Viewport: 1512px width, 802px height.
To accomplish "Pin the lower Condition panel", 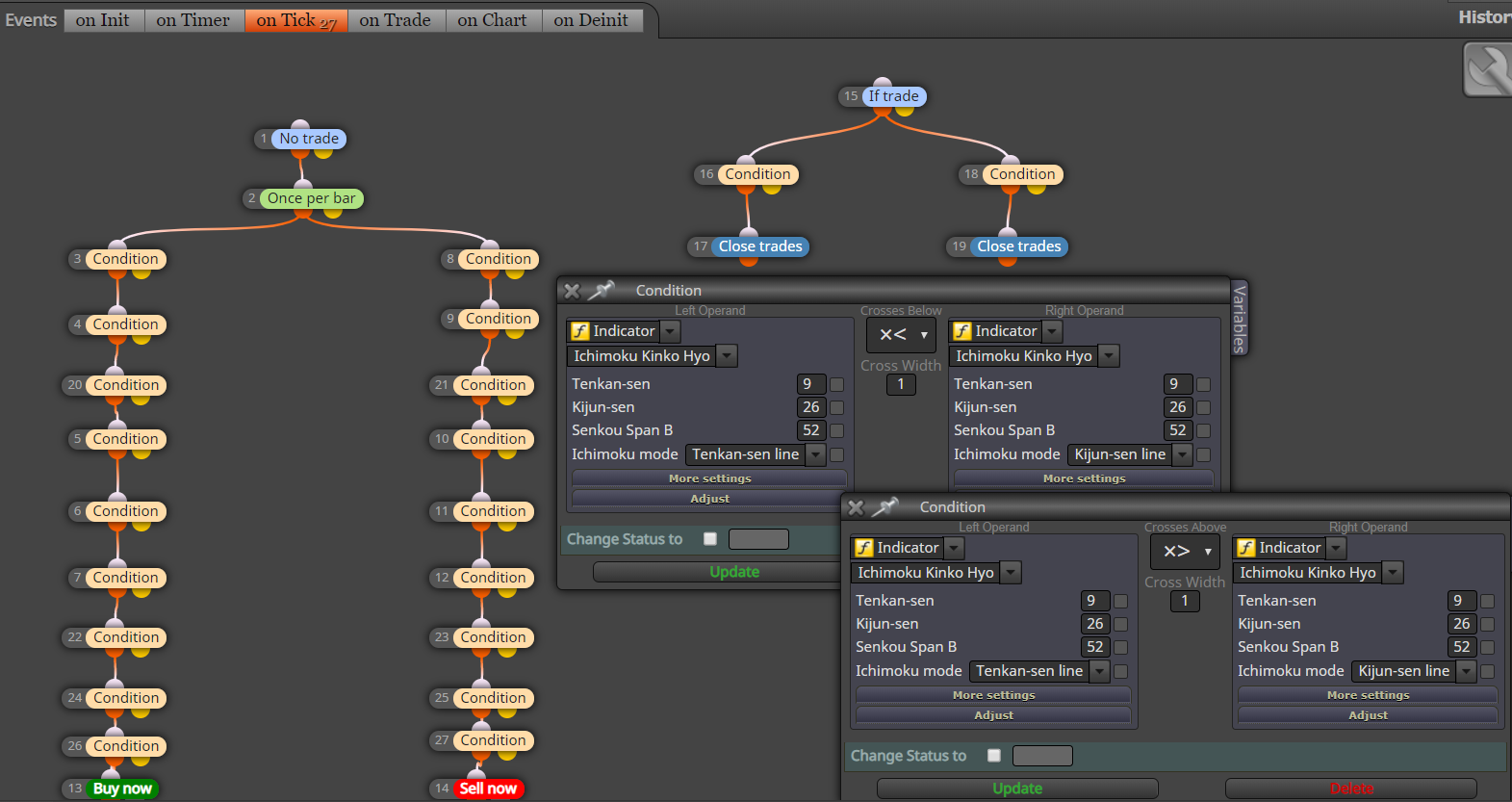I will (885, 506).
